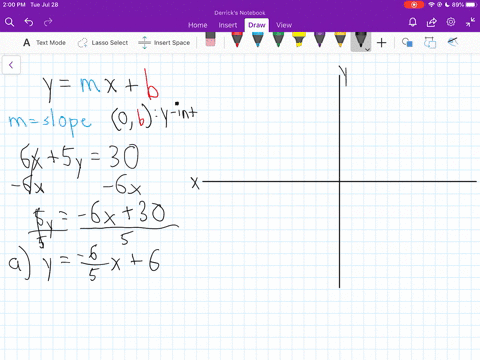Open the Home tab
480x360 pixels.
pos(198,25)
